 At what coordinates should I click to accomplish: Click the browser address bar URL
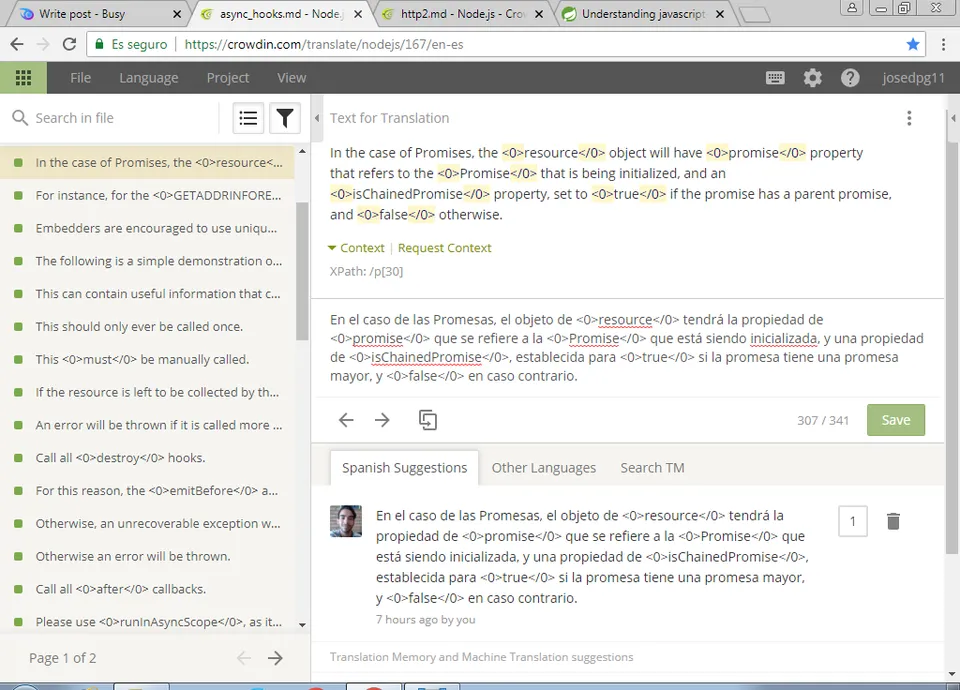324,44
